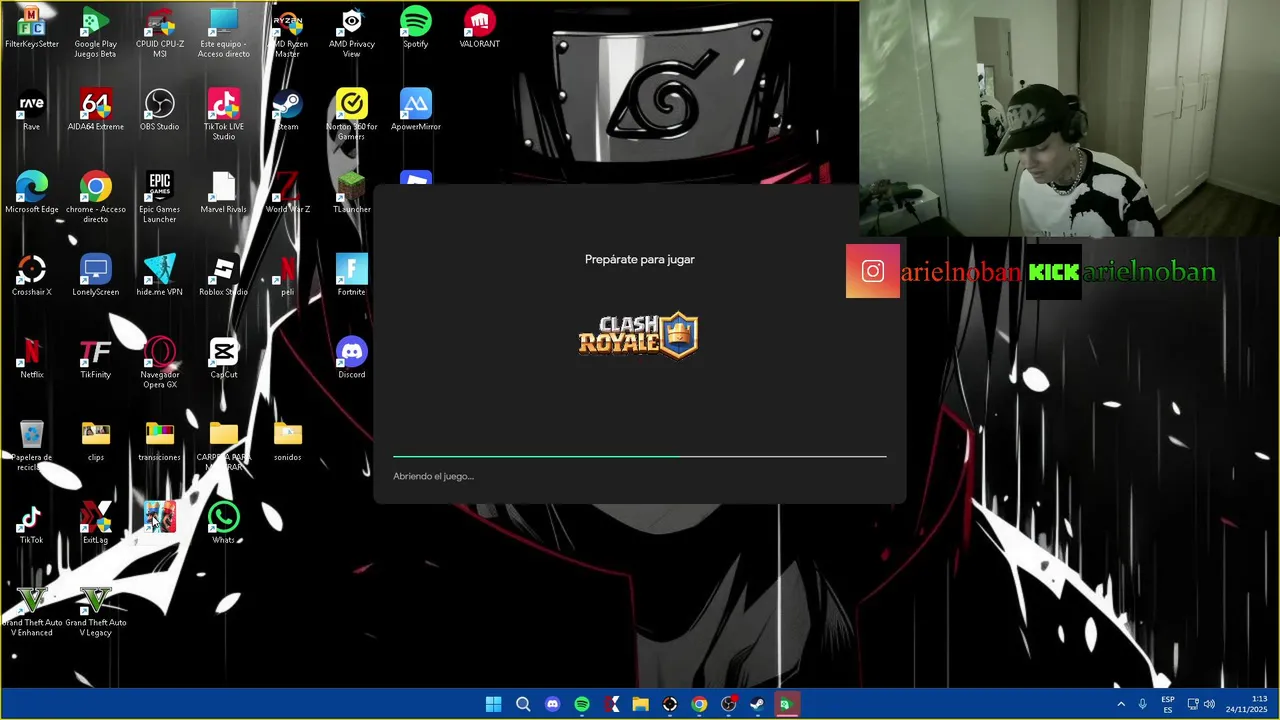Open the CARPETA PARA MOSTRAR folder
Viewport: 1280px width, 720px height.
click(x=223, y=446)
